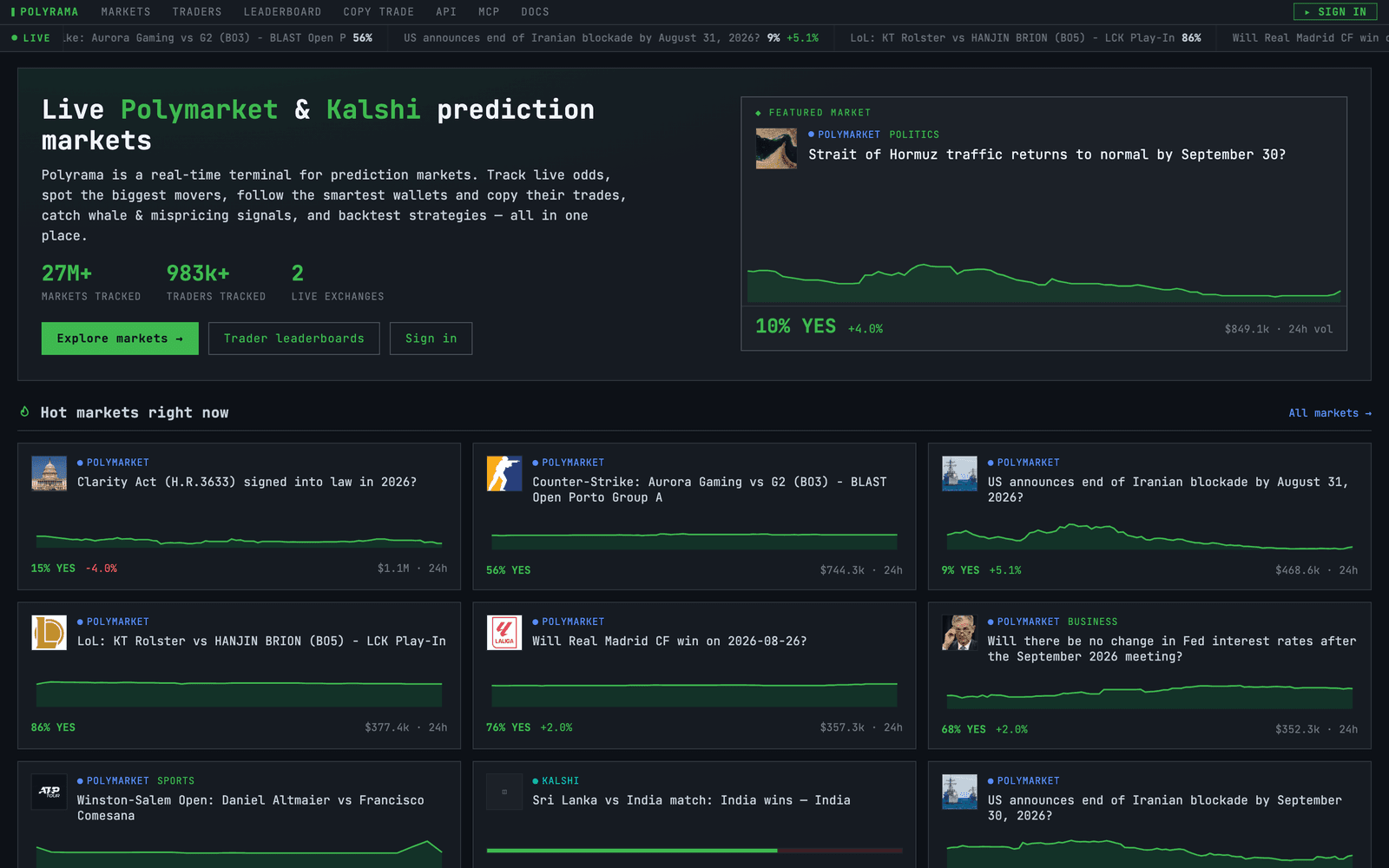Click the Strait of Hormuz featured thumbnail
1389x868 pixels.
pyautogui.click(x=776, y=148)
